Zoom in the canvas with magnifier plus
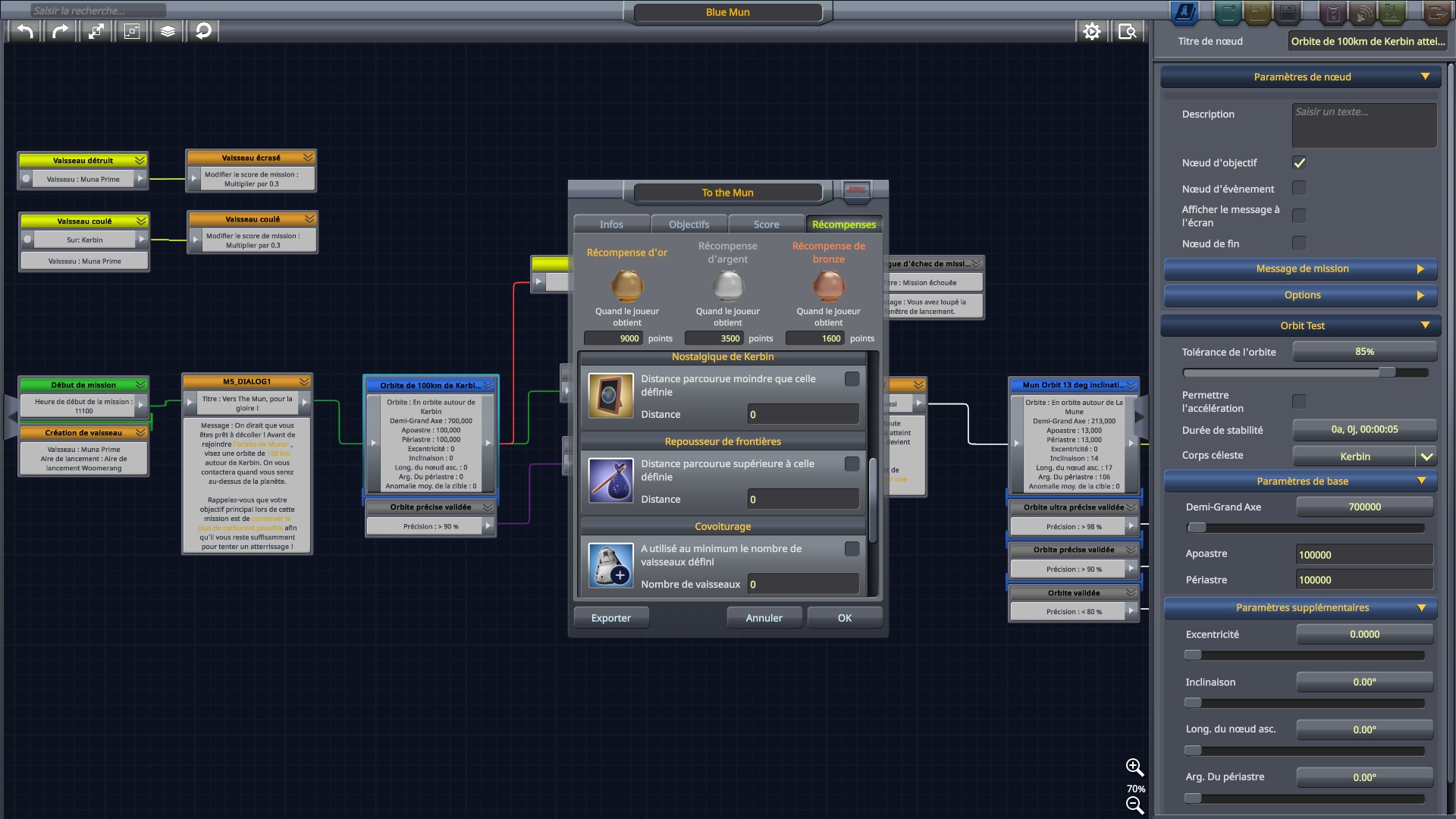 pos(1134,767)
